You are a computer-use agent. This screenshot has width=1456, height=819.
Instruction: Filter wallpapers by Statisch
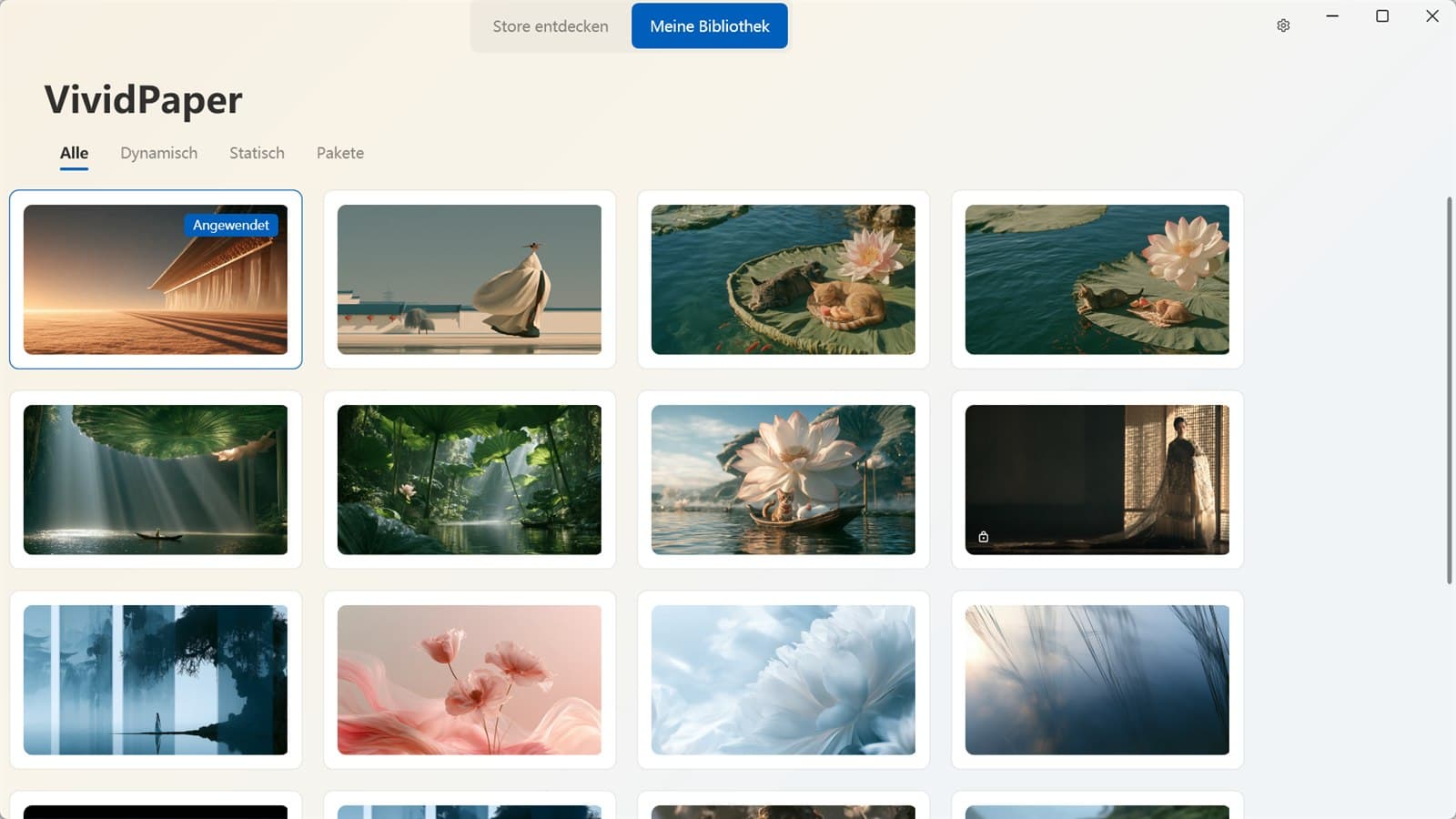tap(257, 153)
